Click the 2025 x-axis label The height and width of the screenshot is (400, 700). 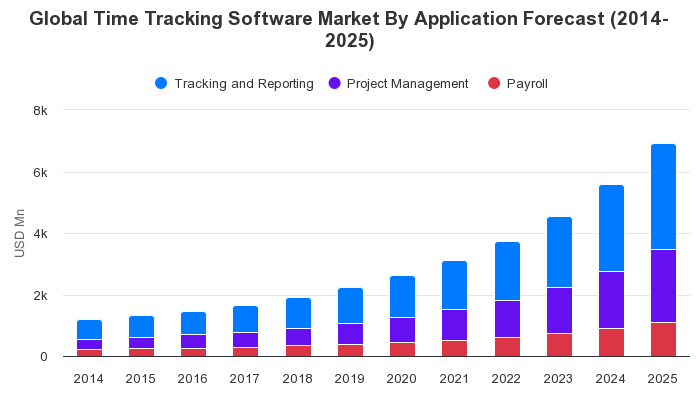coord(662,379)
